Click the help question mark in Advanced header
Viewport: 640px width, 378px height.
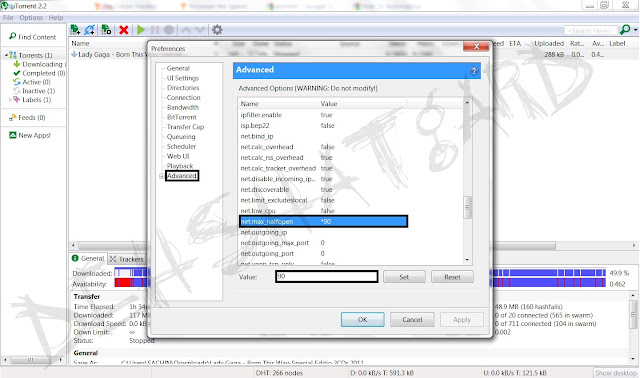click(x=473, y=71)
